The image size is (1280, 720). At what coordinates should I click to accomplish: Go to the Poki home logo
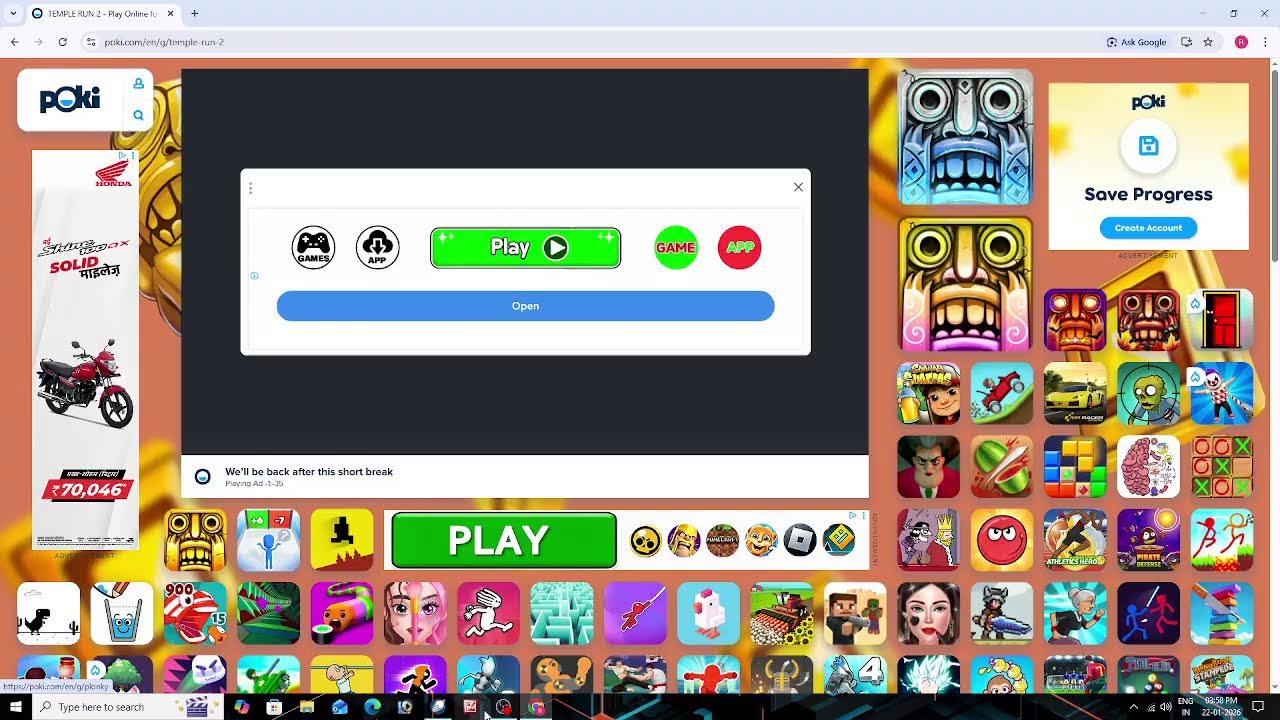(x=70, y=99)
